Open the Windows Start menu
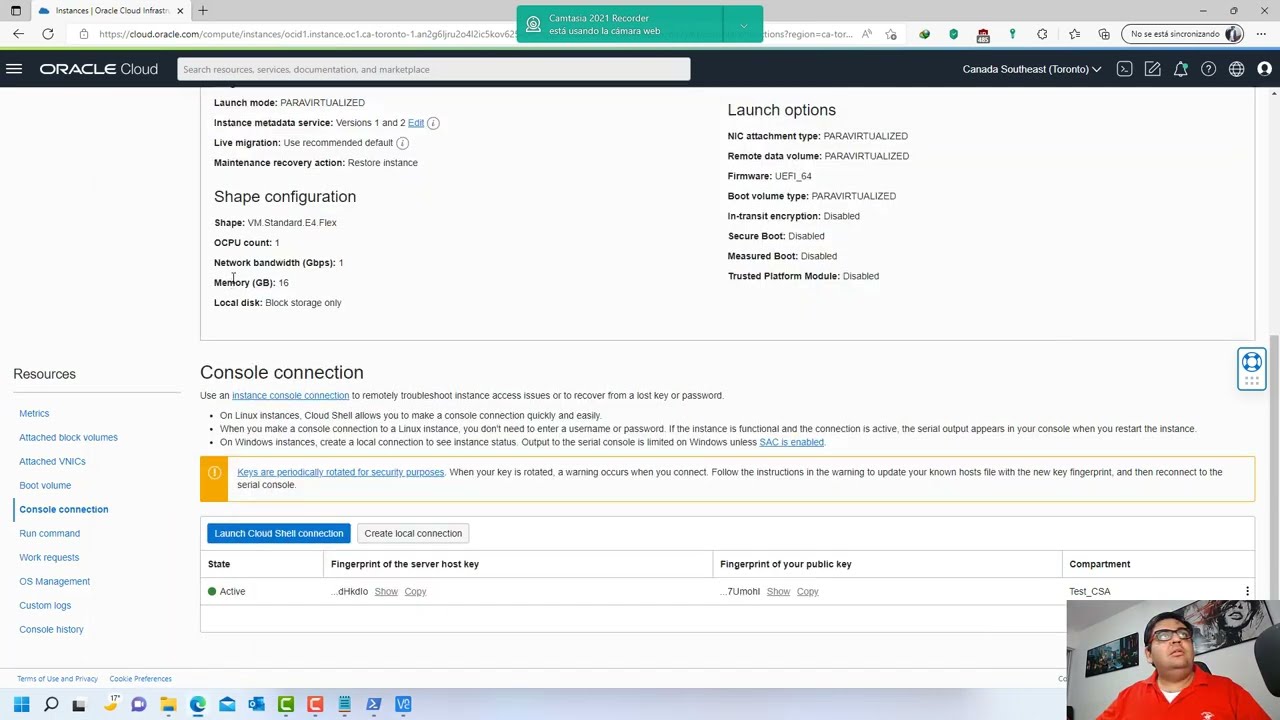The image size is (1280, 720). click(x=21, y=705)
